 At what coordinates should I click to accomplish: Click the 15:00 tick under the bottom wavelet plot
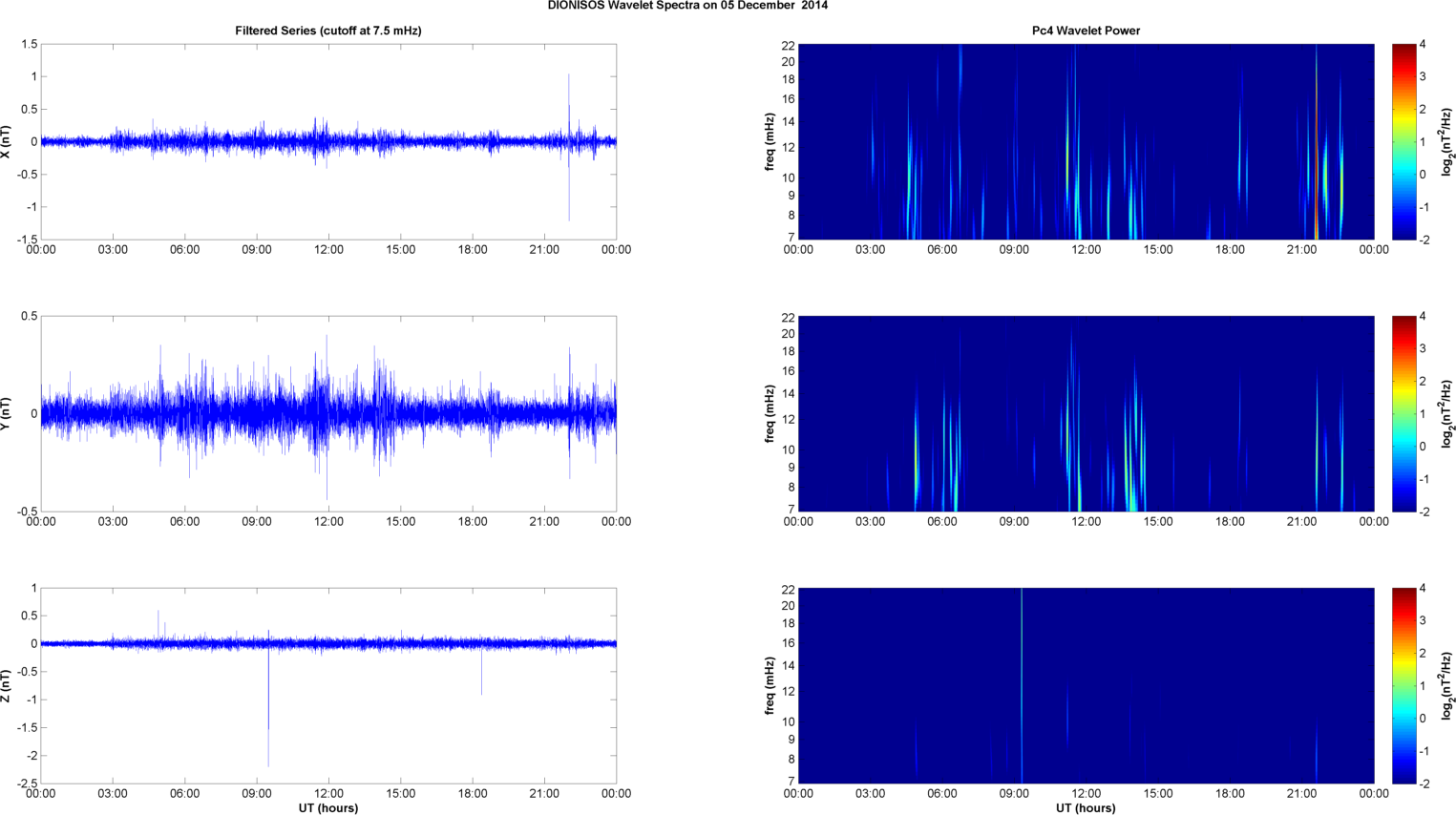click(x=1158, y=794)
